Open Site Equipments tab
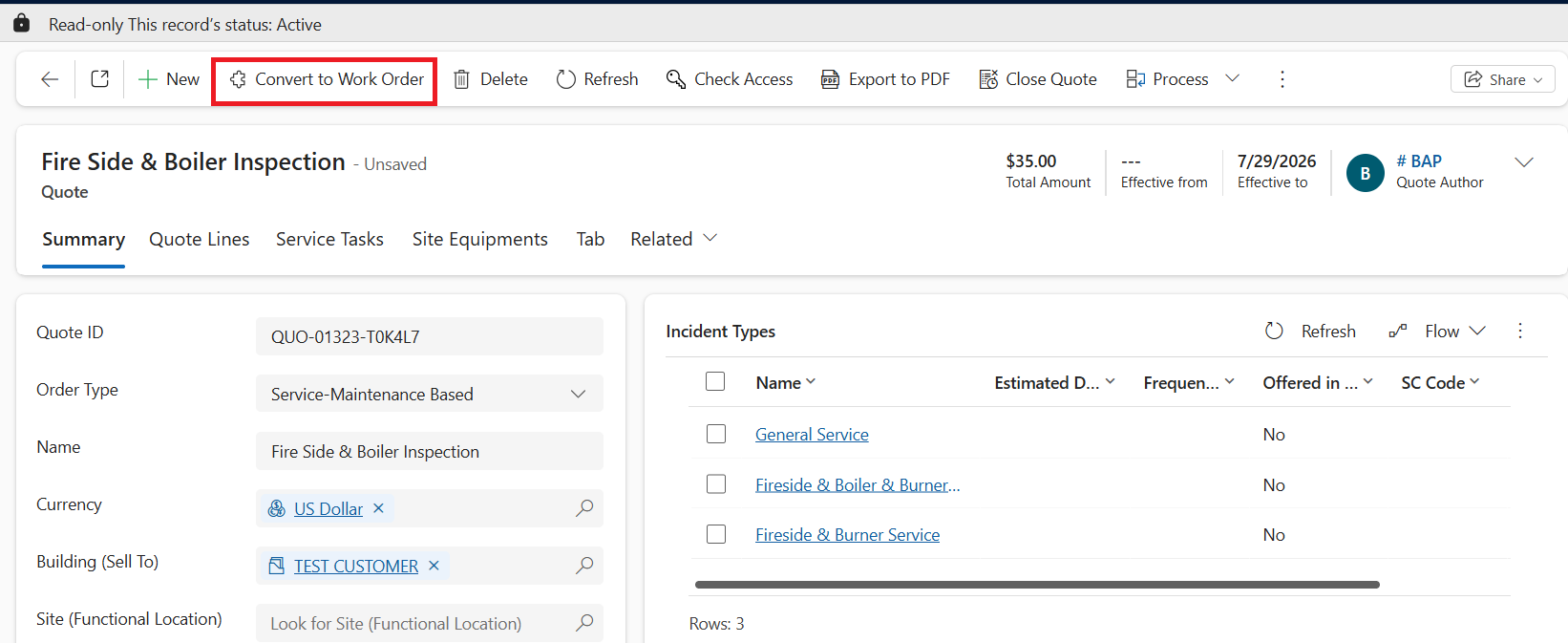1568x643 pixels. [x=480, y=240]
